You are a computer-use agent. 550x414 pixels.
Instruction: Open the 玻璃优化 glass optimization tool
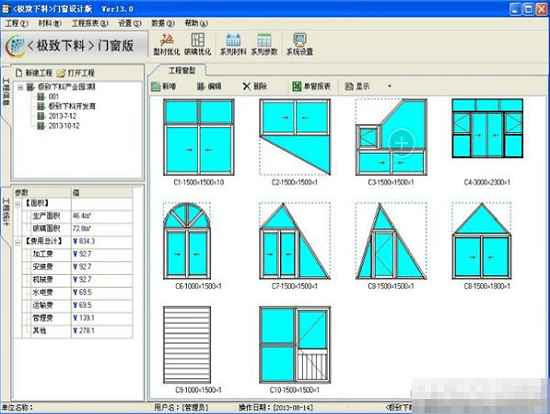[197, 44]
